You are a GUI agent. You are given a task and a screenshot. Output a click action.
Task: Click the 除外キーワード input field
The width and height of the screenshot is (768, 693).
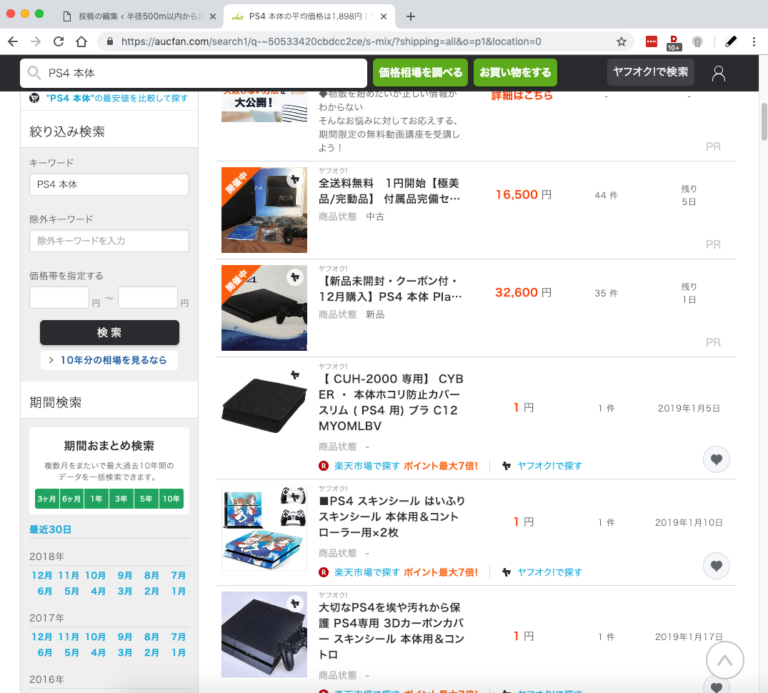109,241
